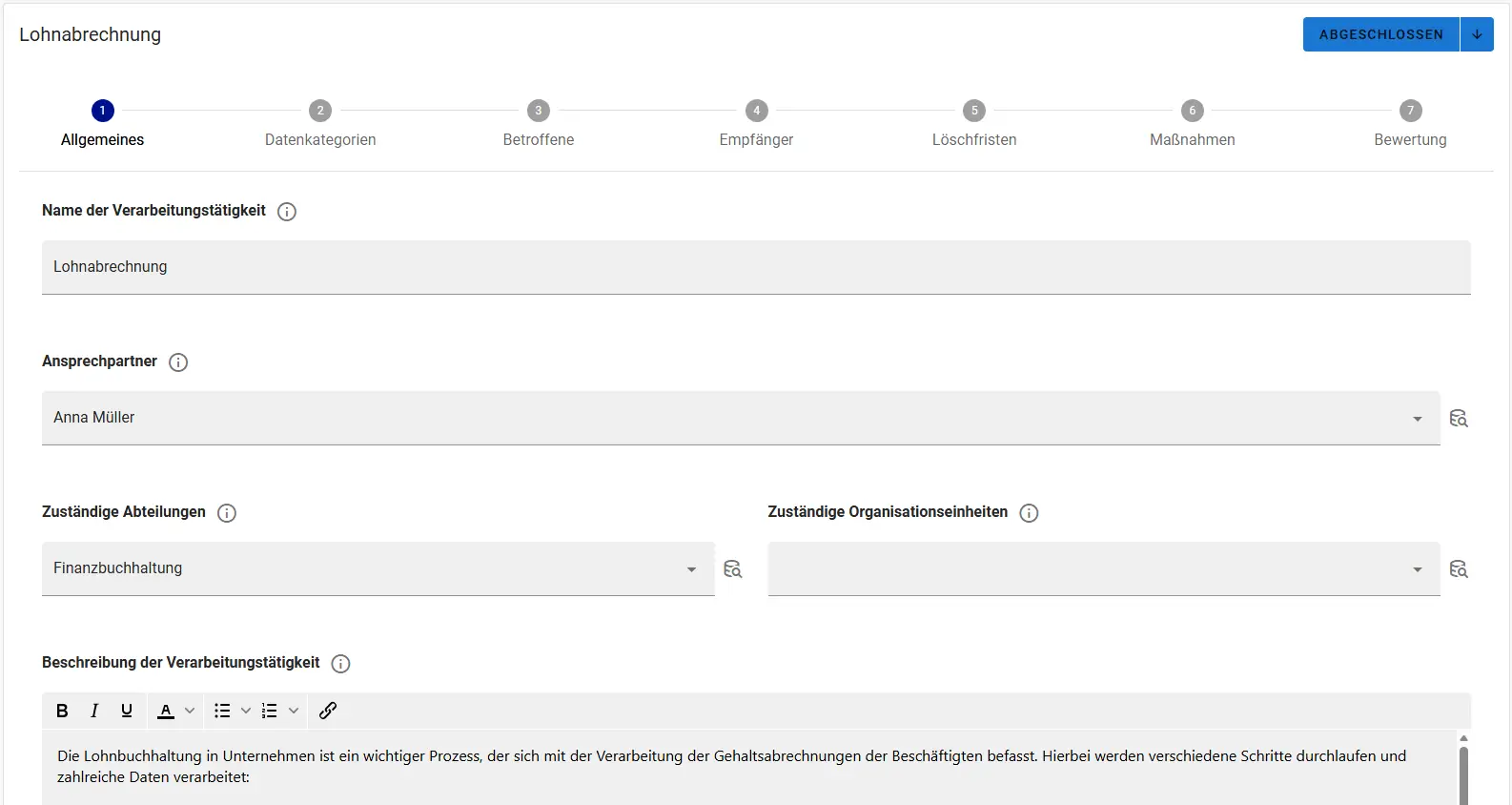Click the text color A icon
This screenshot has height=805, width=1512.
[166, 711]
